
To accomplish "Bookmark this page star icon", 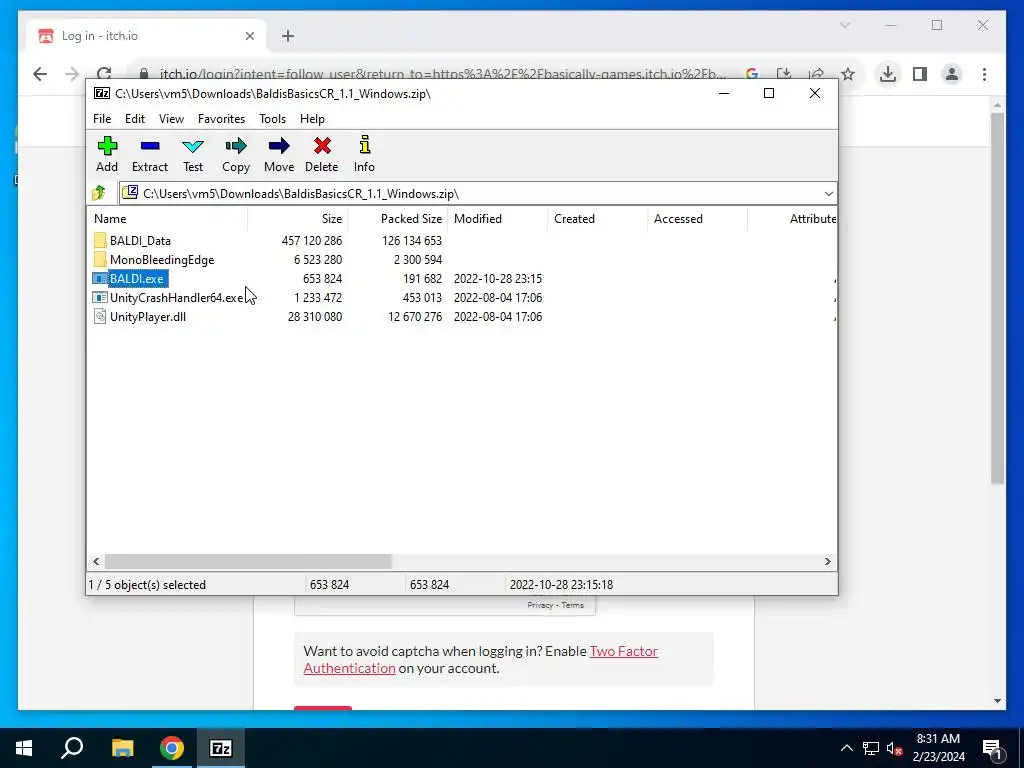I will pyautogui.click(x=848, y=74).
